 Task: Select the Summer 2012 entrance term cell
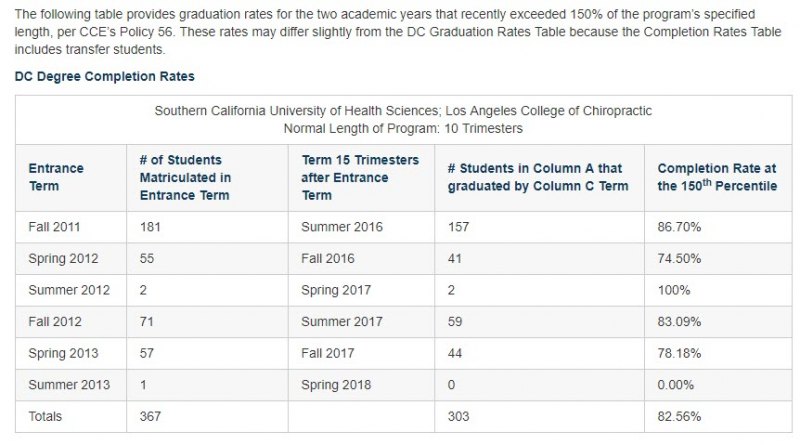point(69,290)
